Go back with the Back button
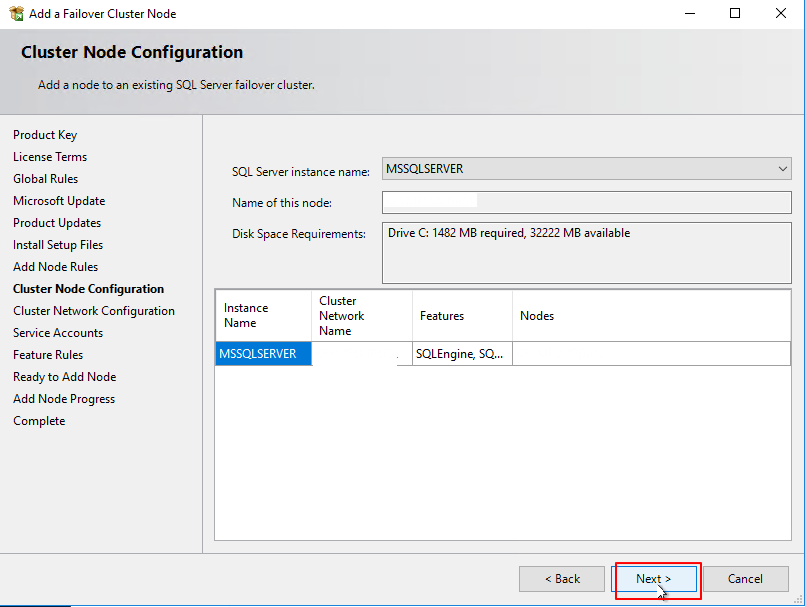805x607 pixels. (x=562, y=579)
